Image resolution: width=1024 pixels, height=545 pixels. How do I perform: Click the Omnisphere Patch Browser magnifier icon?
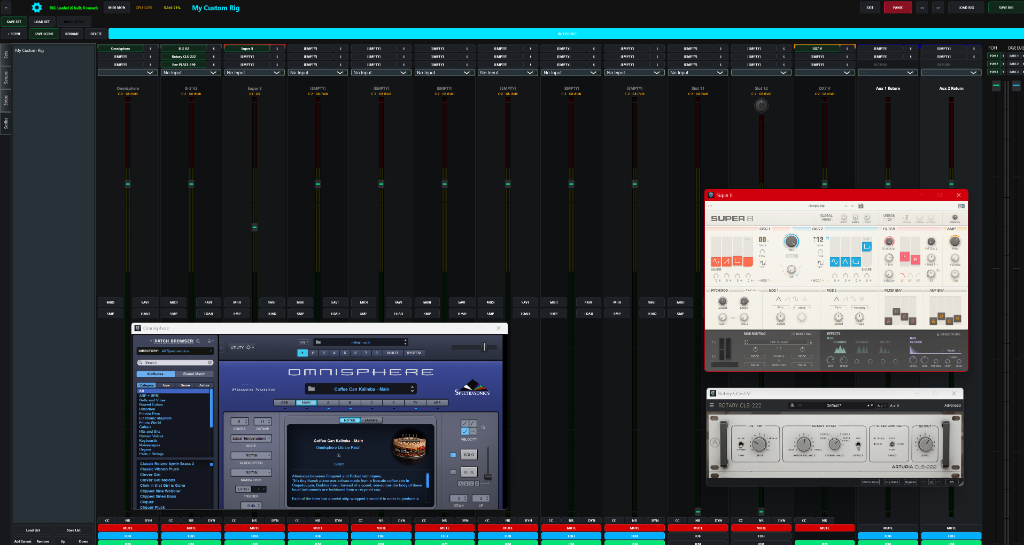coord(199,341)
